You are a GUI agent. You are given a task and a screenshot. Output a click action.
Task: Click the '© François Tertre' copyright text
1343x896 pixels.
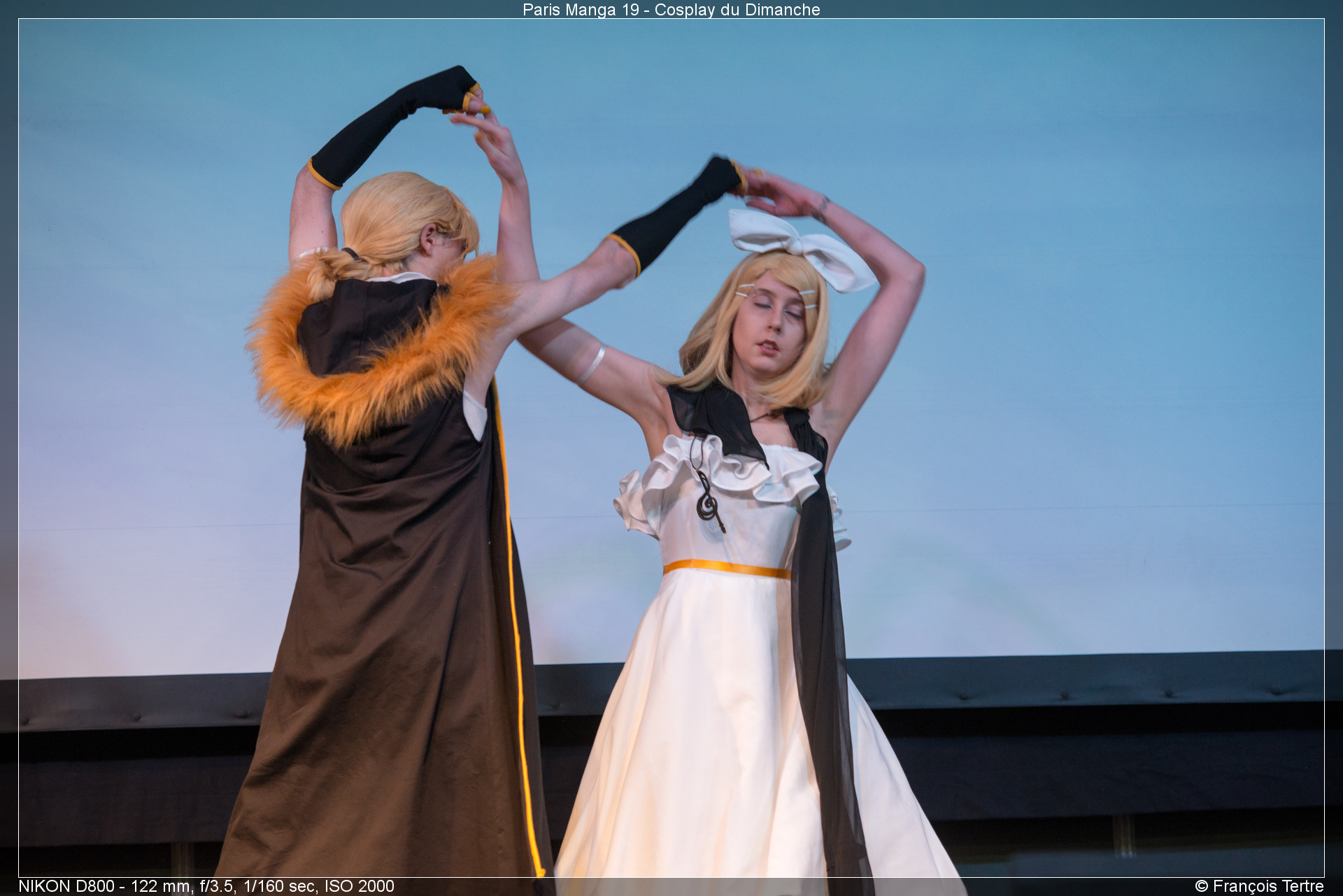[1259, 886]
